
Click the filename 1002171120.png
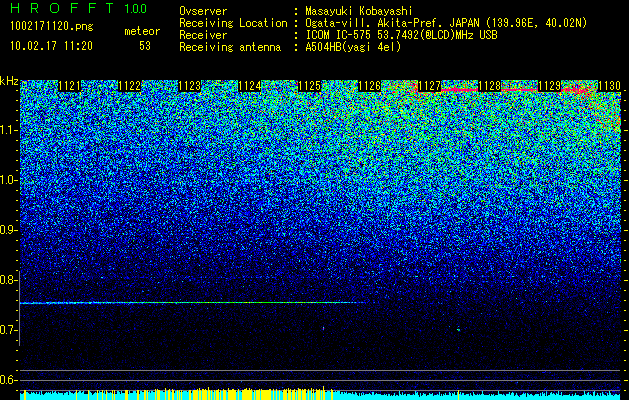tap(52, 27)
